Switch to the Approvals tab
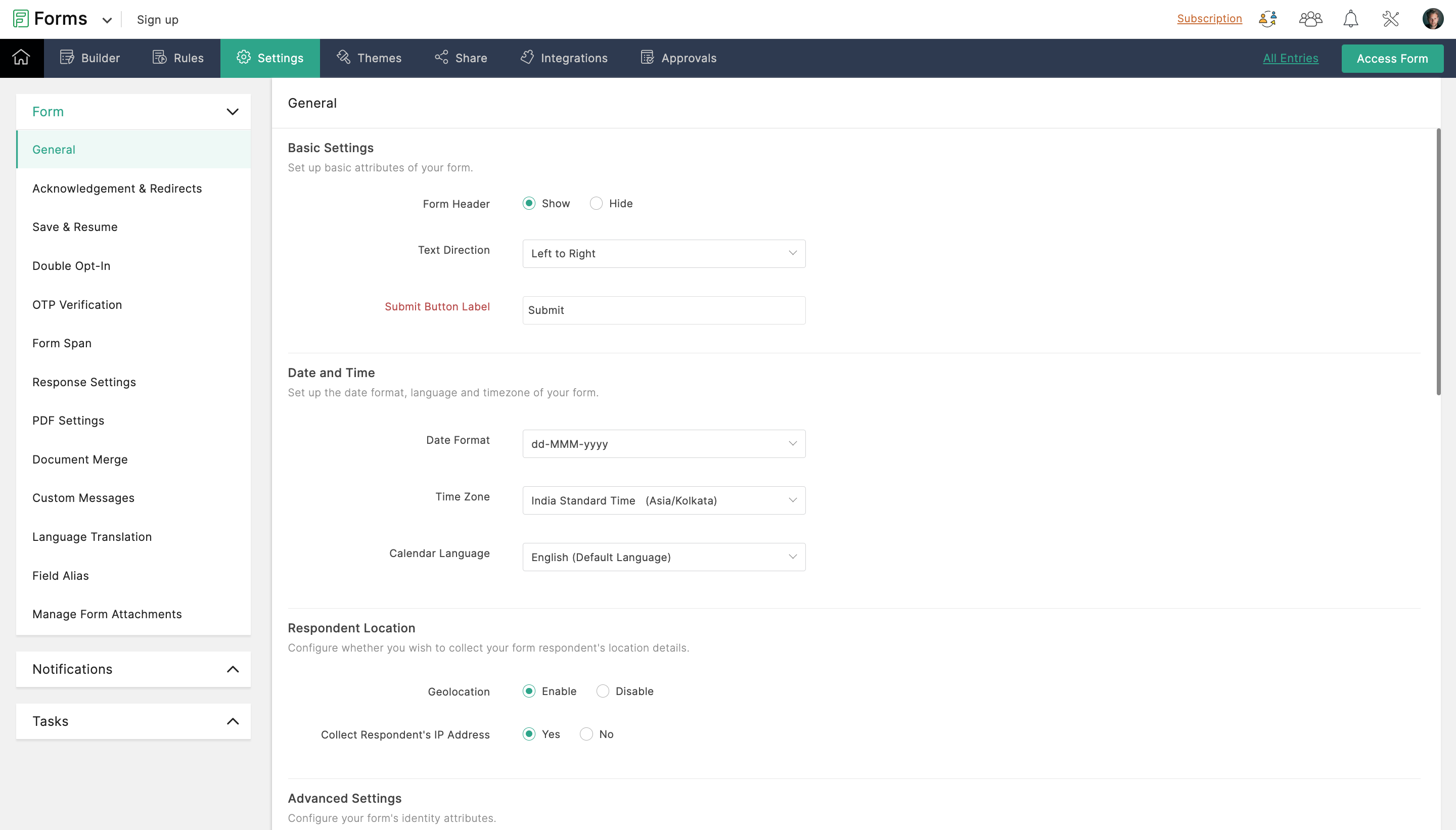This screenshot has width=1456, height=830. click(678, 58)
